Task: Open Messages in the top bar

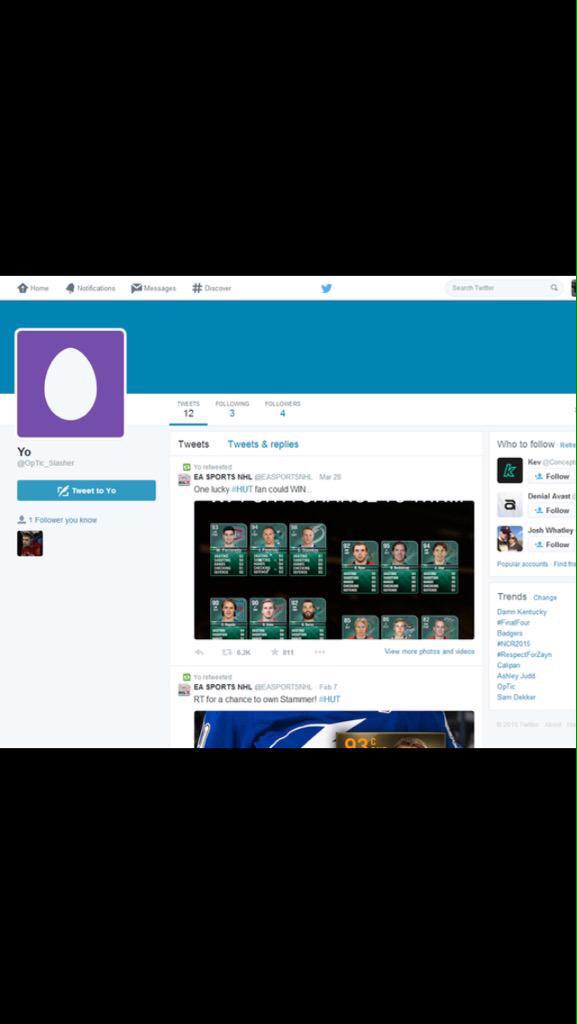Action: pyautogui.click(x=153, y=288)
